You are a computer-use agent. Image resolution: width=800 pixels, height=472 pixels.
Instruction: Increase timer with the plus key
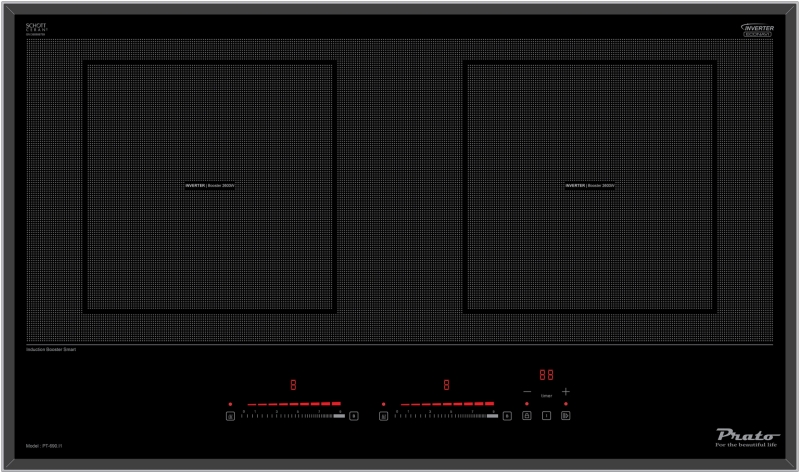click(566, 391)
